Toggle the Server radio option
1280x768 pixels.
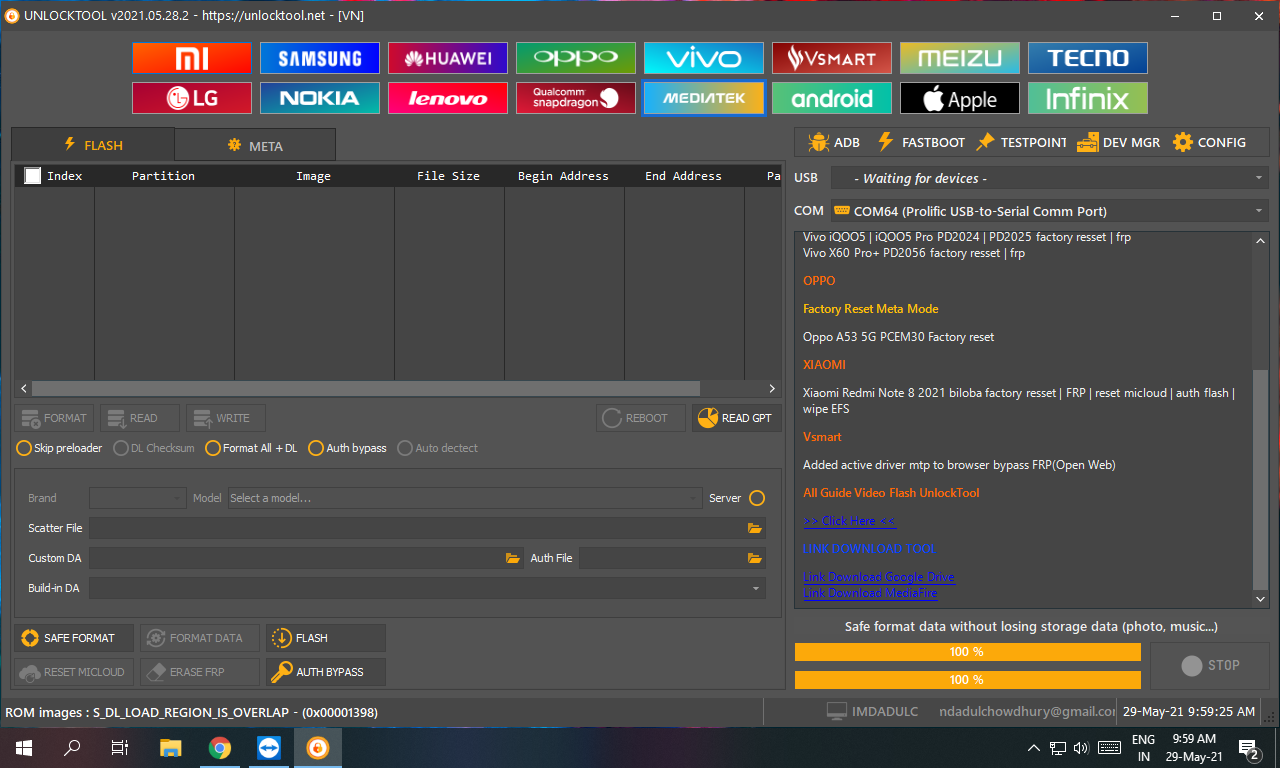tap(757, 498)
